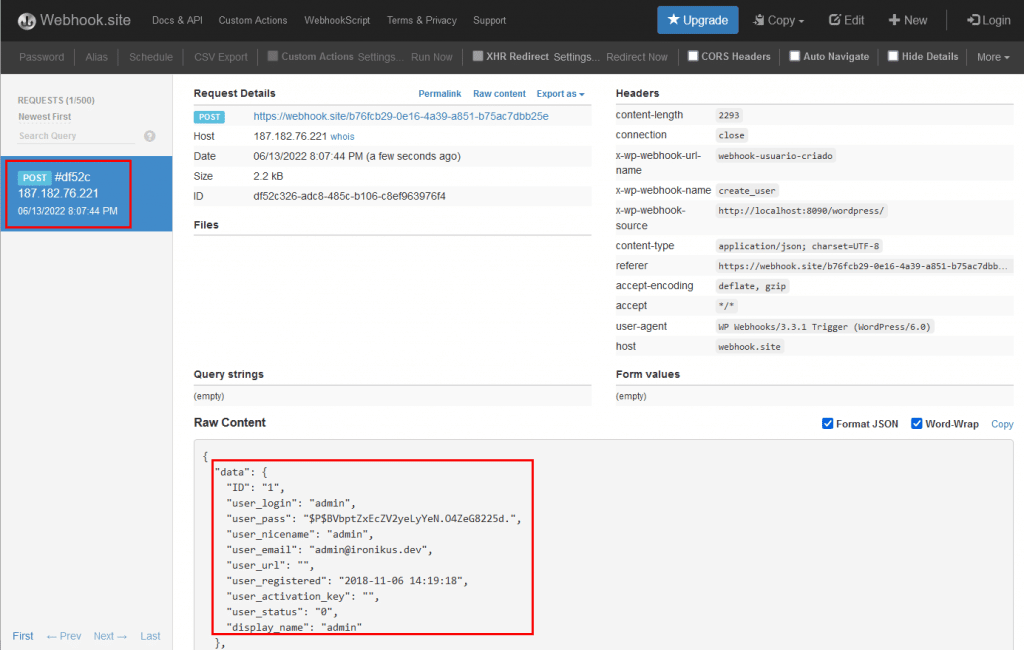Click the referer header value

pos(863,266)
